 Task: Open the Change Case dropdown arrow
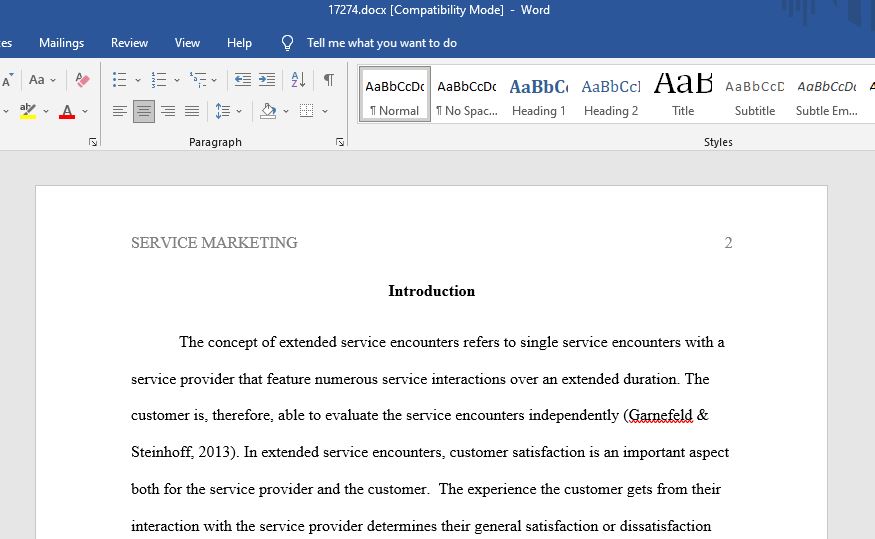pyautogui.click(x=53, y=80)
